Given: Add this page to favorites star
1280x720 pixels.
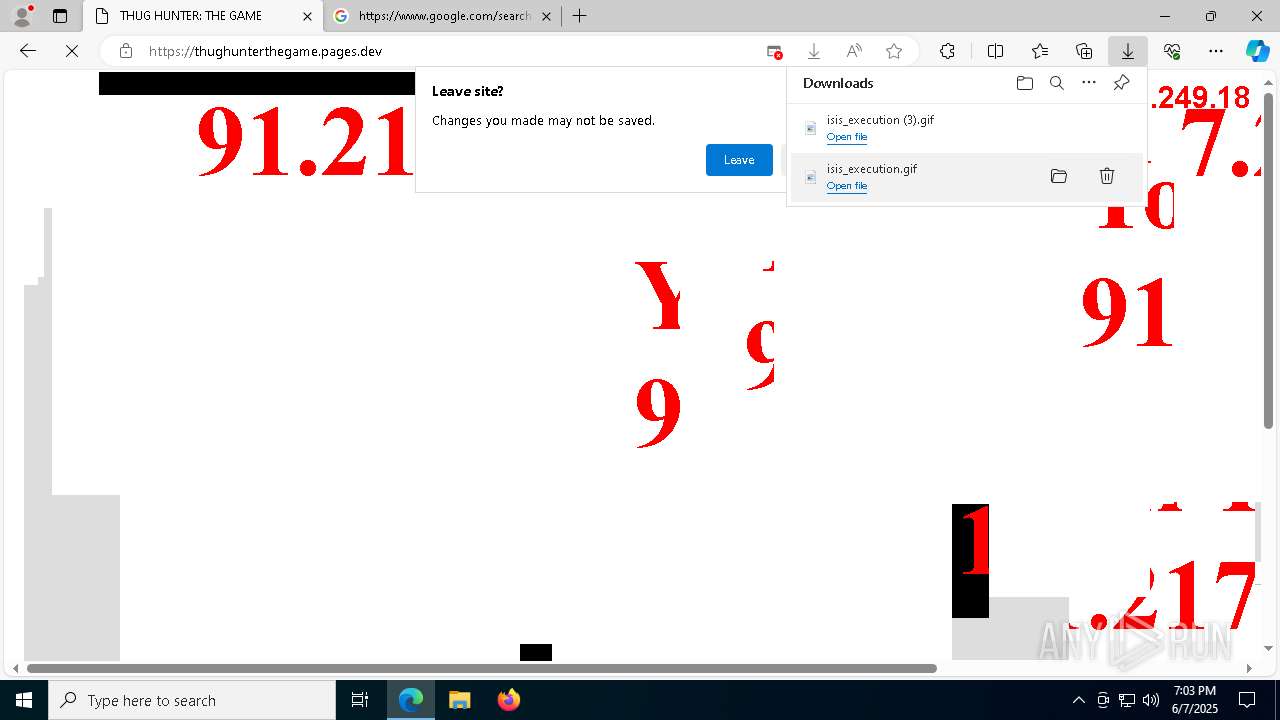Looking at the screenshot, I should click(x=894, y=51).
